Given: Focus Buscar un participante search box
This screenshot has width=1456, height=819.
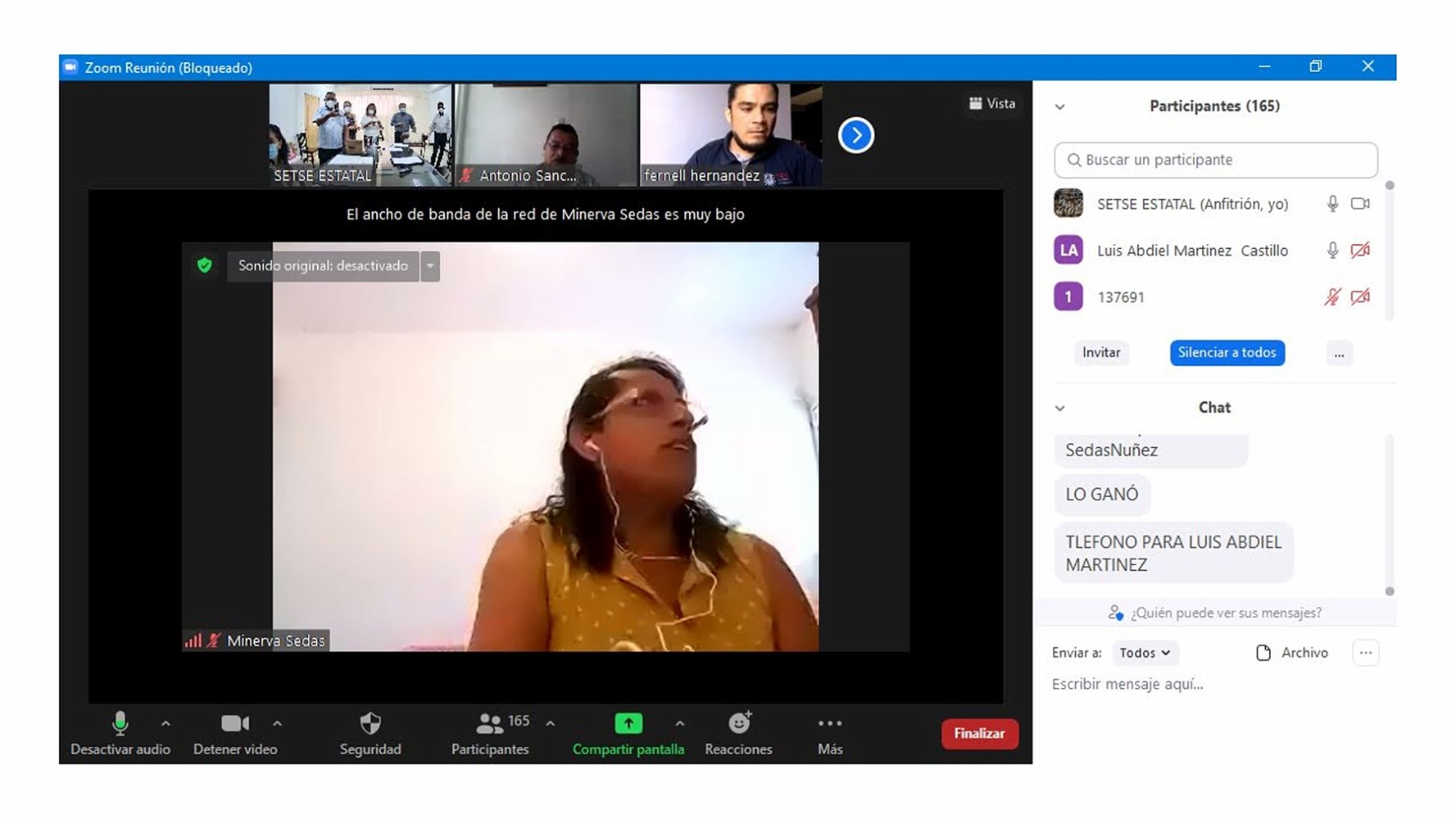Looking at the screenshot, I should pos(1216,160).
